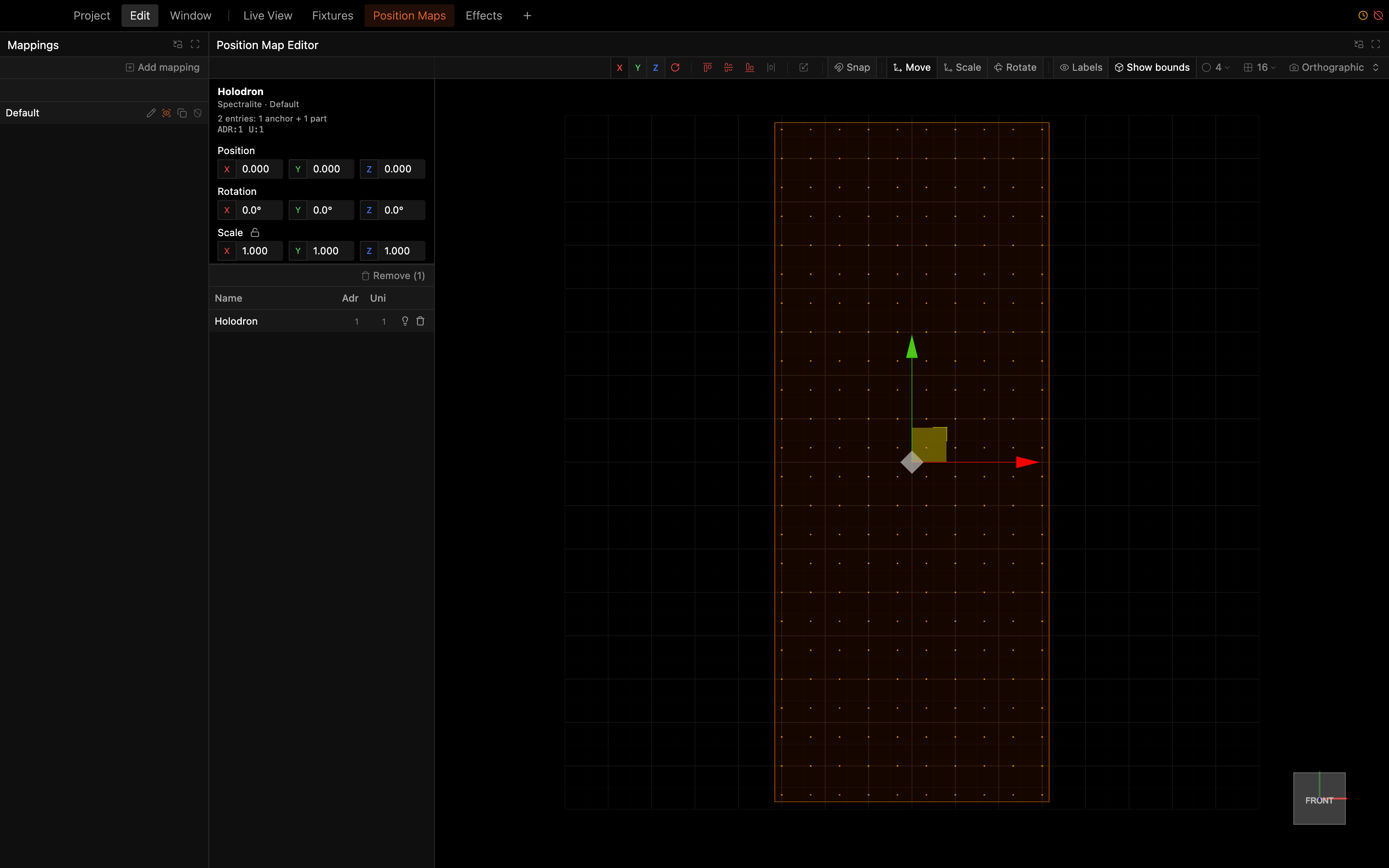Click the red X-axis gizmo arrow
Screen dimensions: 1389x868
click(x=1027, y=462)
